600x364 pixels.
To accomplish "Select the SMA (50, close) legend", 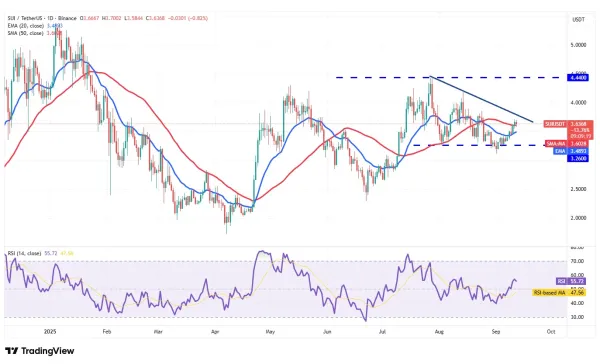I will click(26, 33).
